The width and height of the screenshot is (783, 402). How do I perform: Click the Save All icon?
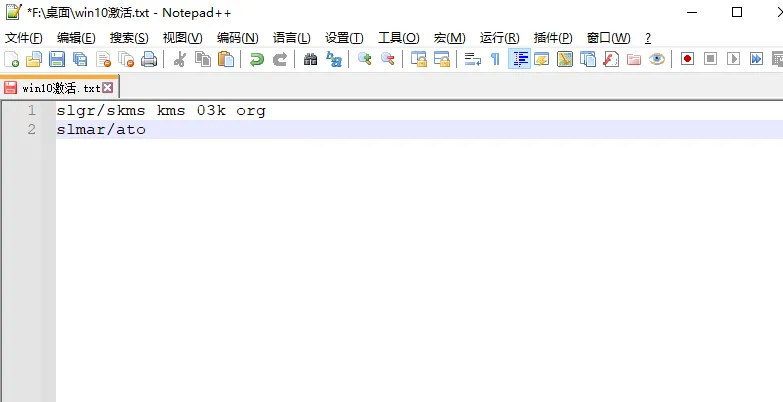(80, 59)
